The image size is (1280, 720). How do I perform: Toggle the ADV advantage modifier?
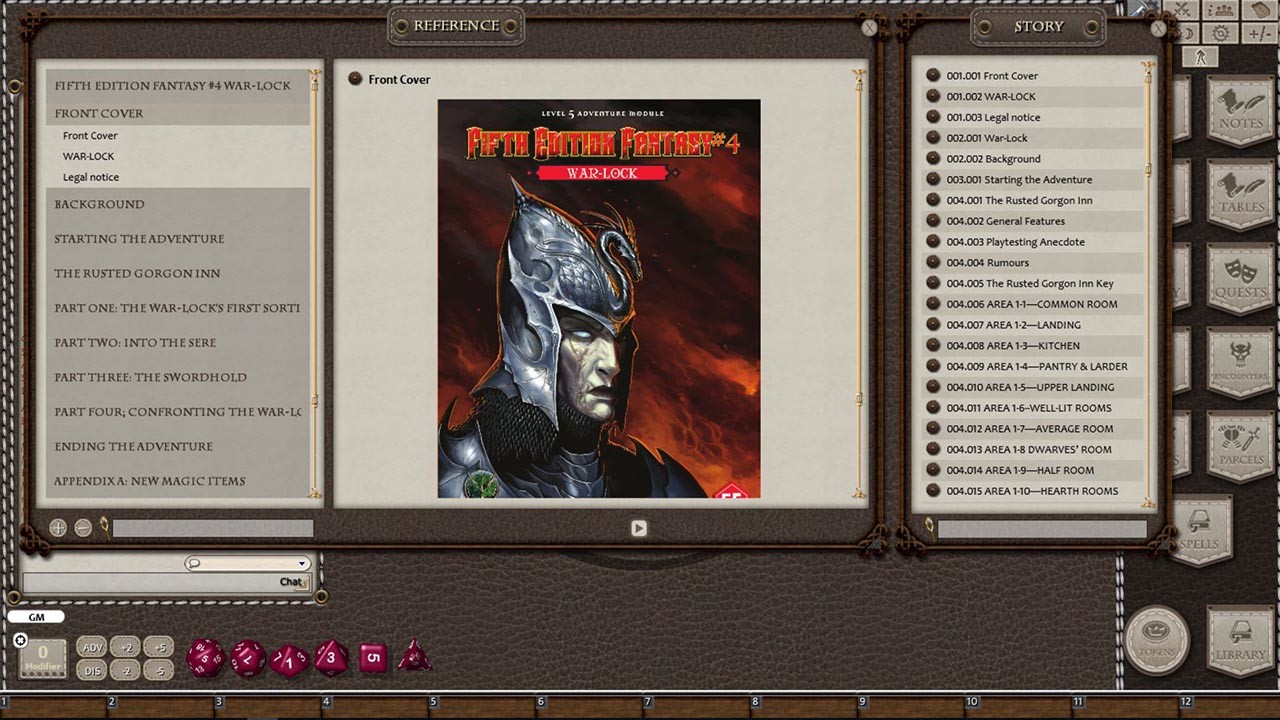pyautogui.click(x=91, y=647)
